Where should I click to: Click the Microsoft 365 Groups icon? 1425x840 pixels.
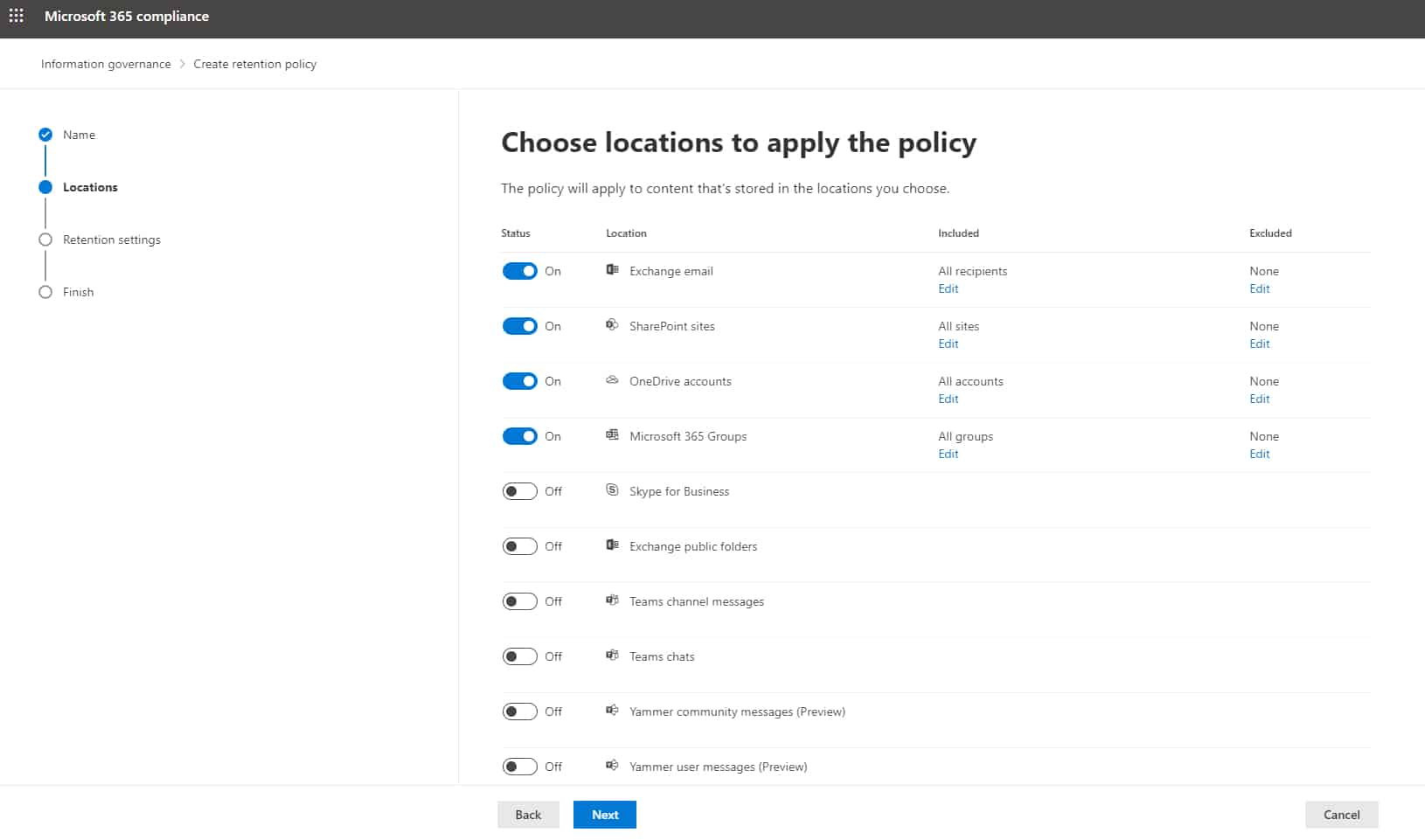pyautogui.click(x=612, y=435)
